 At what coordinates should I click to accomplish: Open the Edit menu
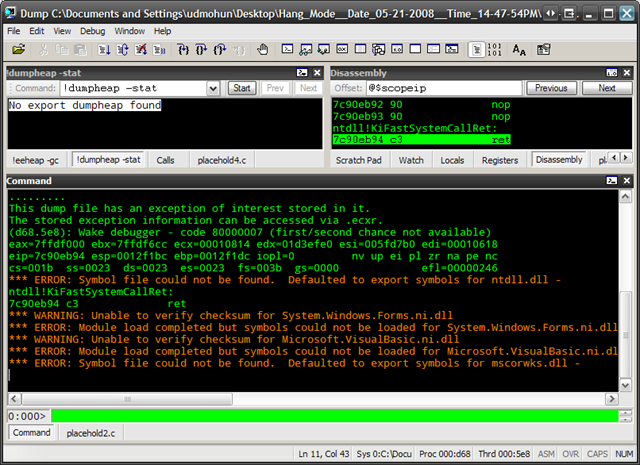coord(37,31)
